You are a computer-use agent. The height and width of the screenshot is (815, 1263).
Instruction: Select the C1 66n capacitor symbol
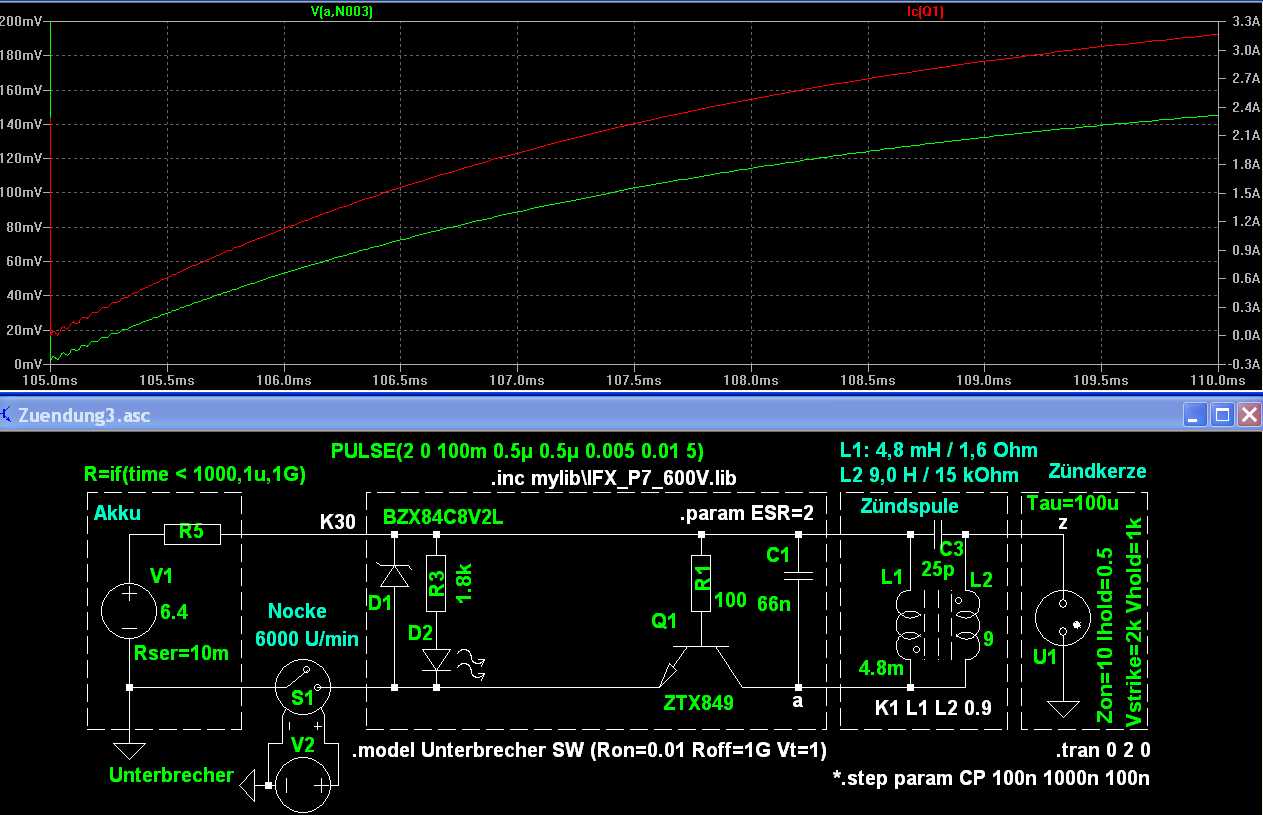click(798, 575)
